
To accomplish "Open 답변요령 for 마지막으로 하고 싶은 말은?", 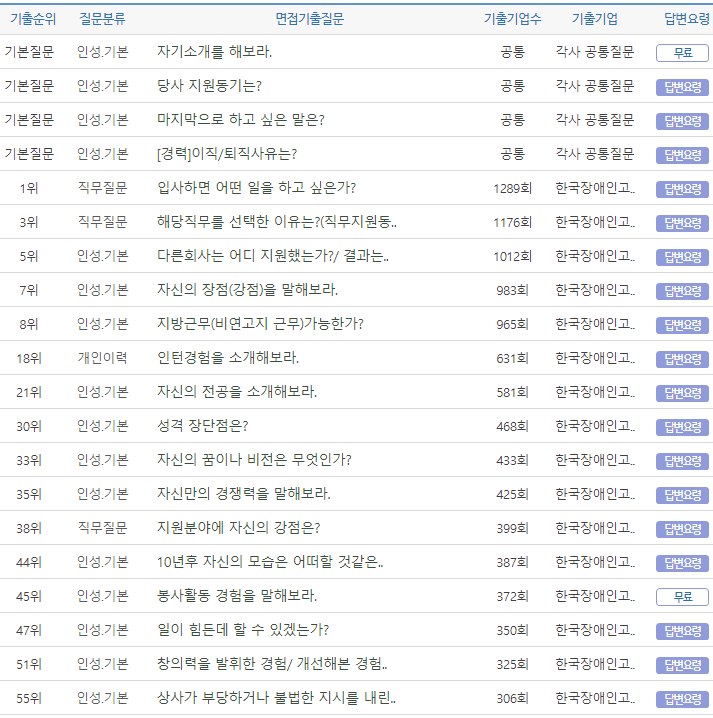I will pyautogui.click(x=682, y=121).
